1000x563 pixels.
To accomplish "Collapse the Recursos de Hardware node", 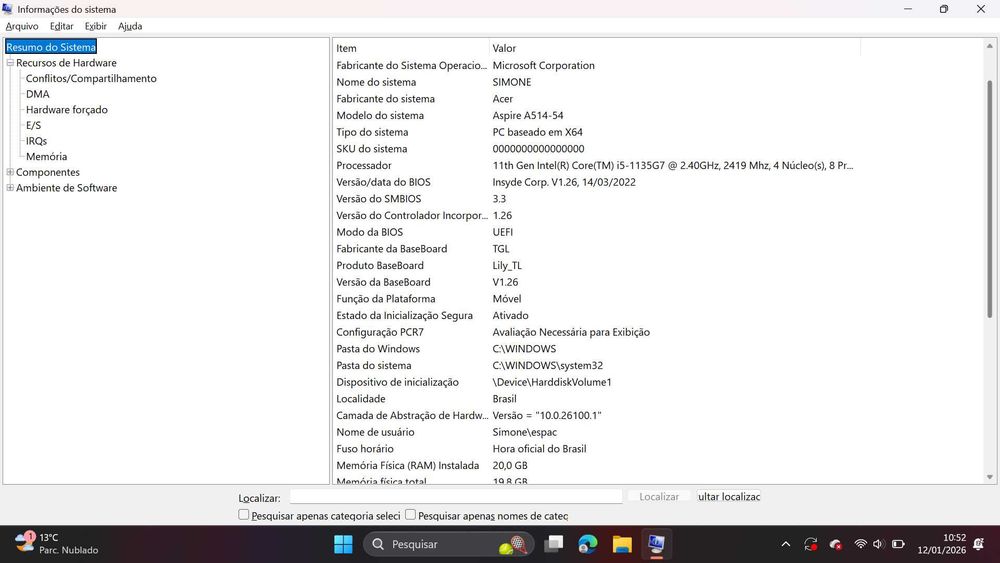I will click(10, 62).
